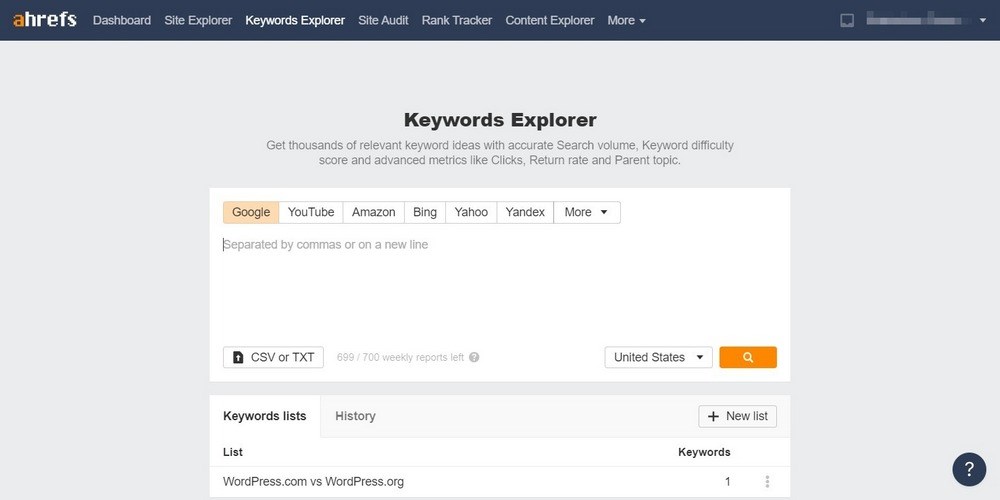Viewport: 1000px width, 500px height.
Task: Expand the More search engines dropdown
Action: pos(587,212)
